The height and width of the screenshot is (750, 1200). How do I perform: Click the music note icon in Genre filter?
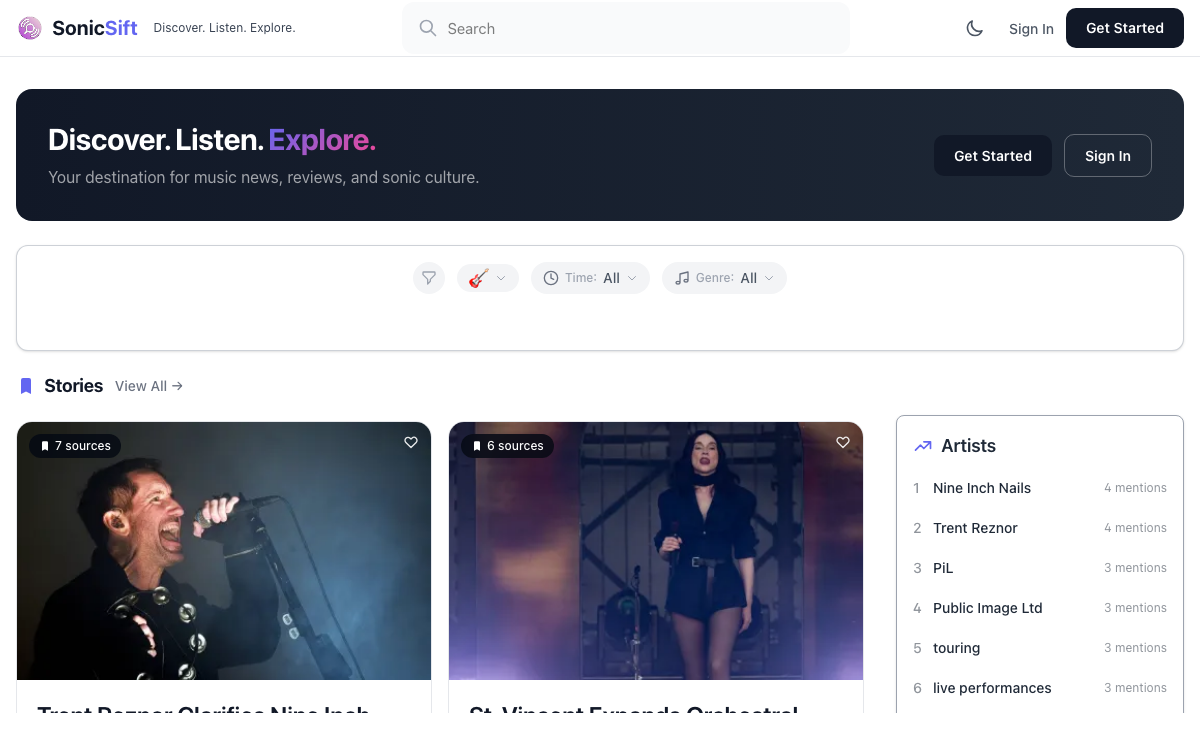pyautogui.click(x=682, y=277)
